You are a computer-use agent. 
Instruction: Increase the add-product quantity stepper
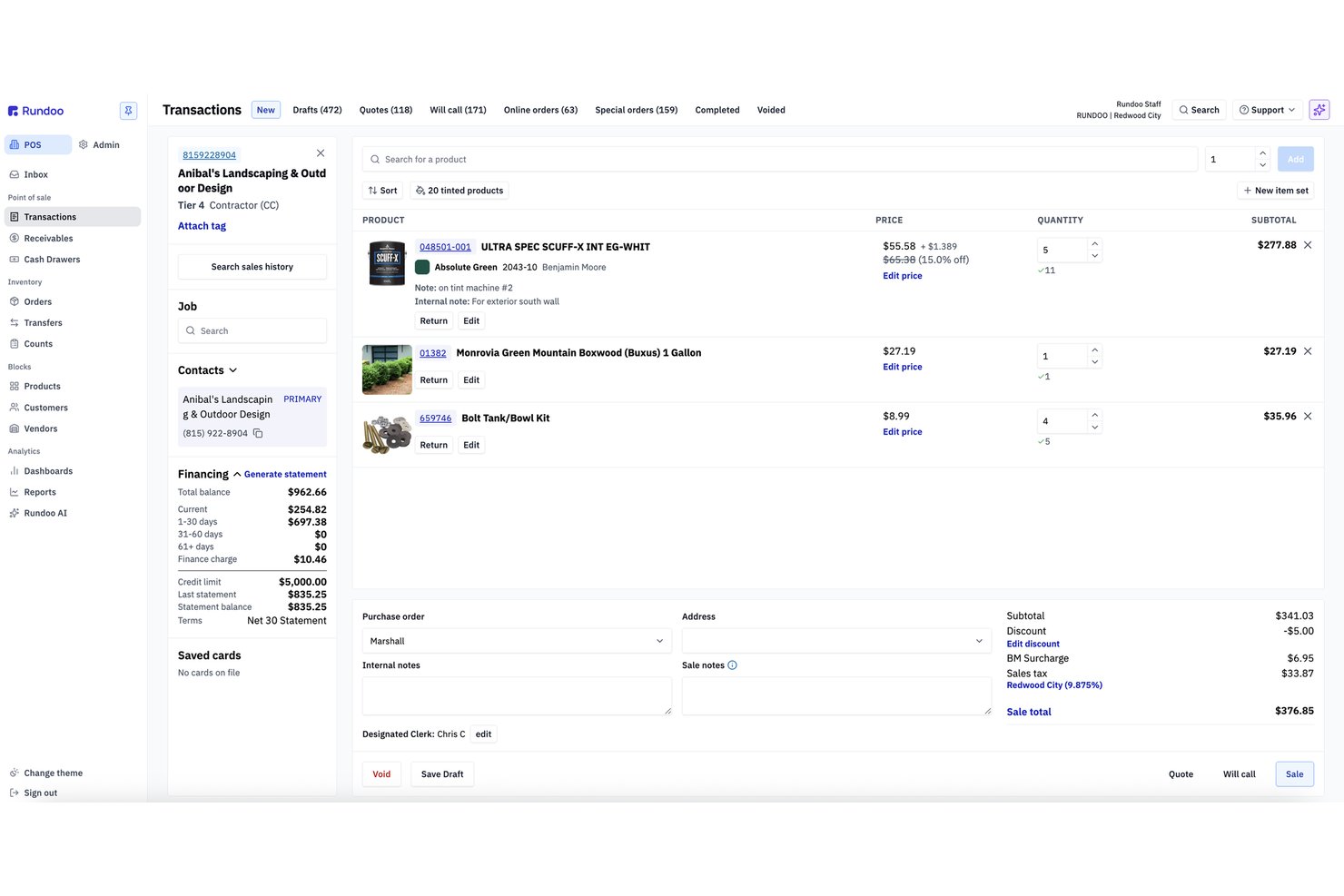tap(1262, 153)
